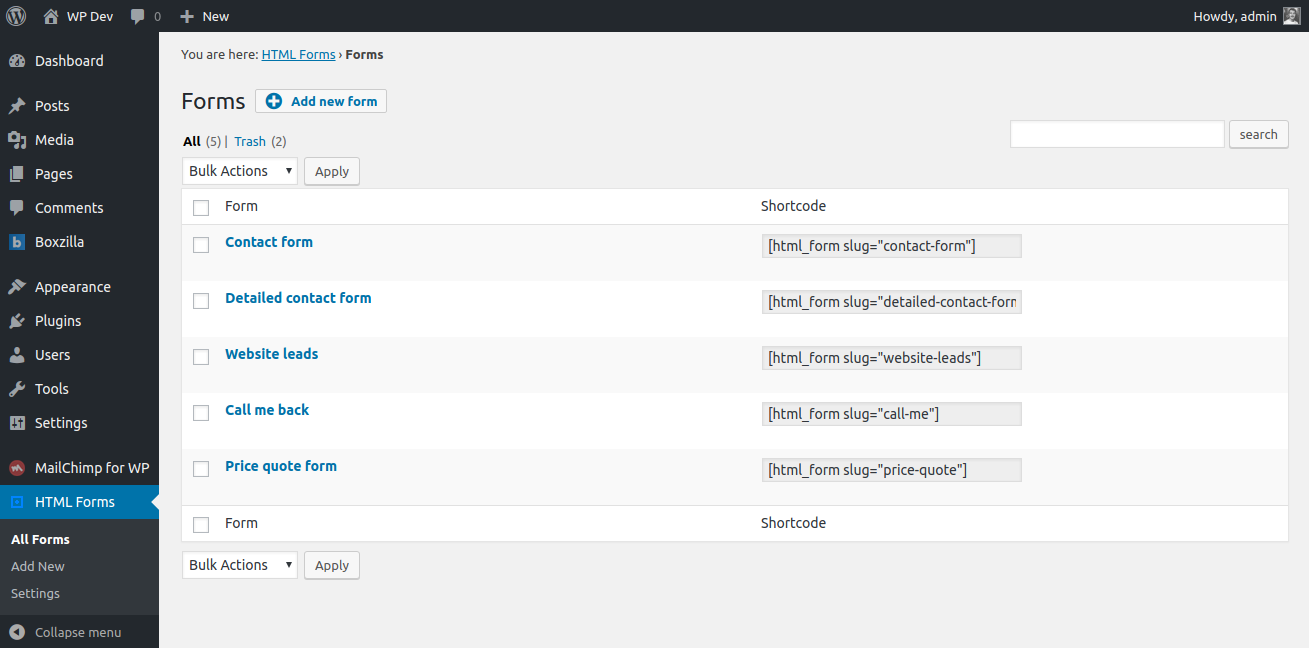Click the forms search input field
The image size is (1309, 648).
[x=1117, y=134]
